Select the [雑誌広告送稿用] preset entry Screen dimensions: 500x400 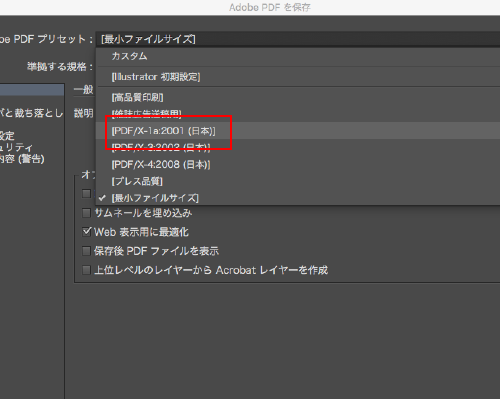pos(298,114)
